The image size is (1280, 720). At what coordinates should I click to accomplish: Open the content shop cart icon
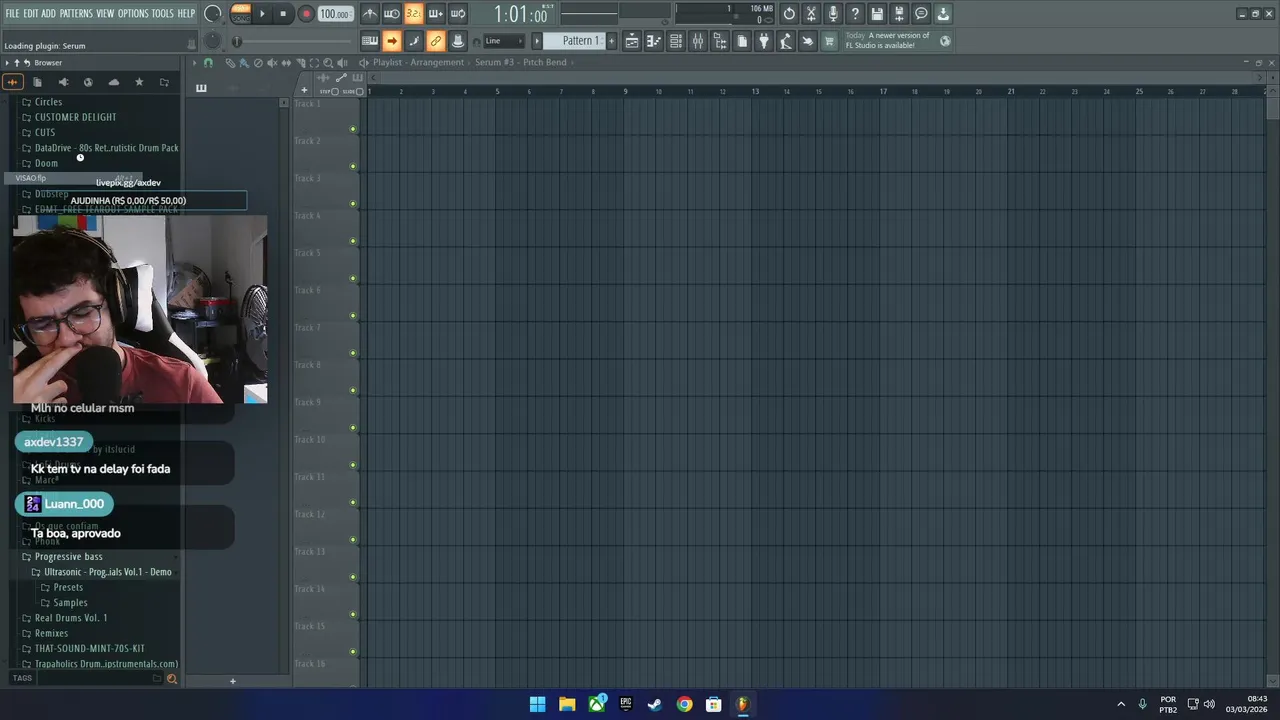tap(829, 41)
